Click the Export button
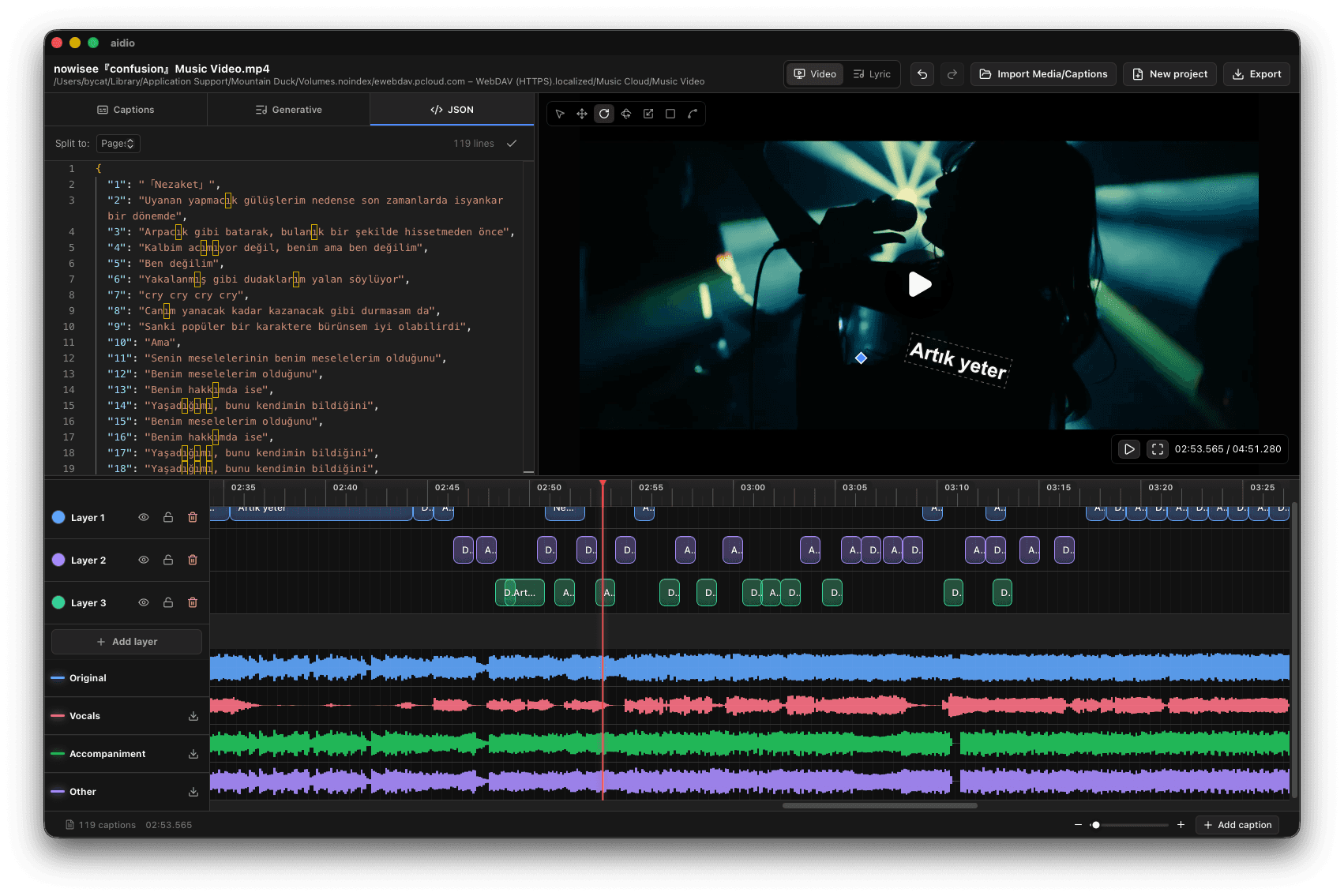This screenshot has width=1344, height=896. pos(1257,74)
